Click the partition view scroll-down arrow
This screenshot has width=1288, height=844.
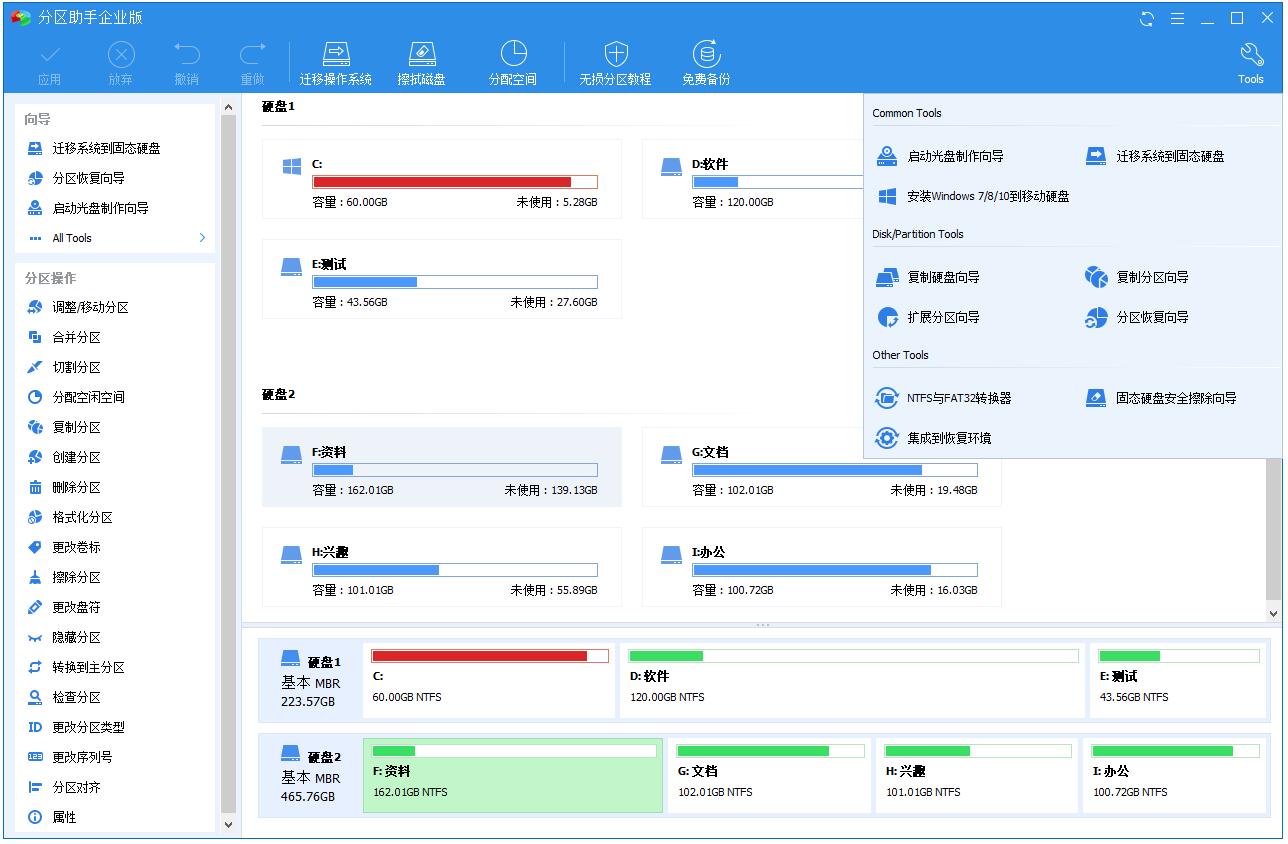tap(1273, 613)
